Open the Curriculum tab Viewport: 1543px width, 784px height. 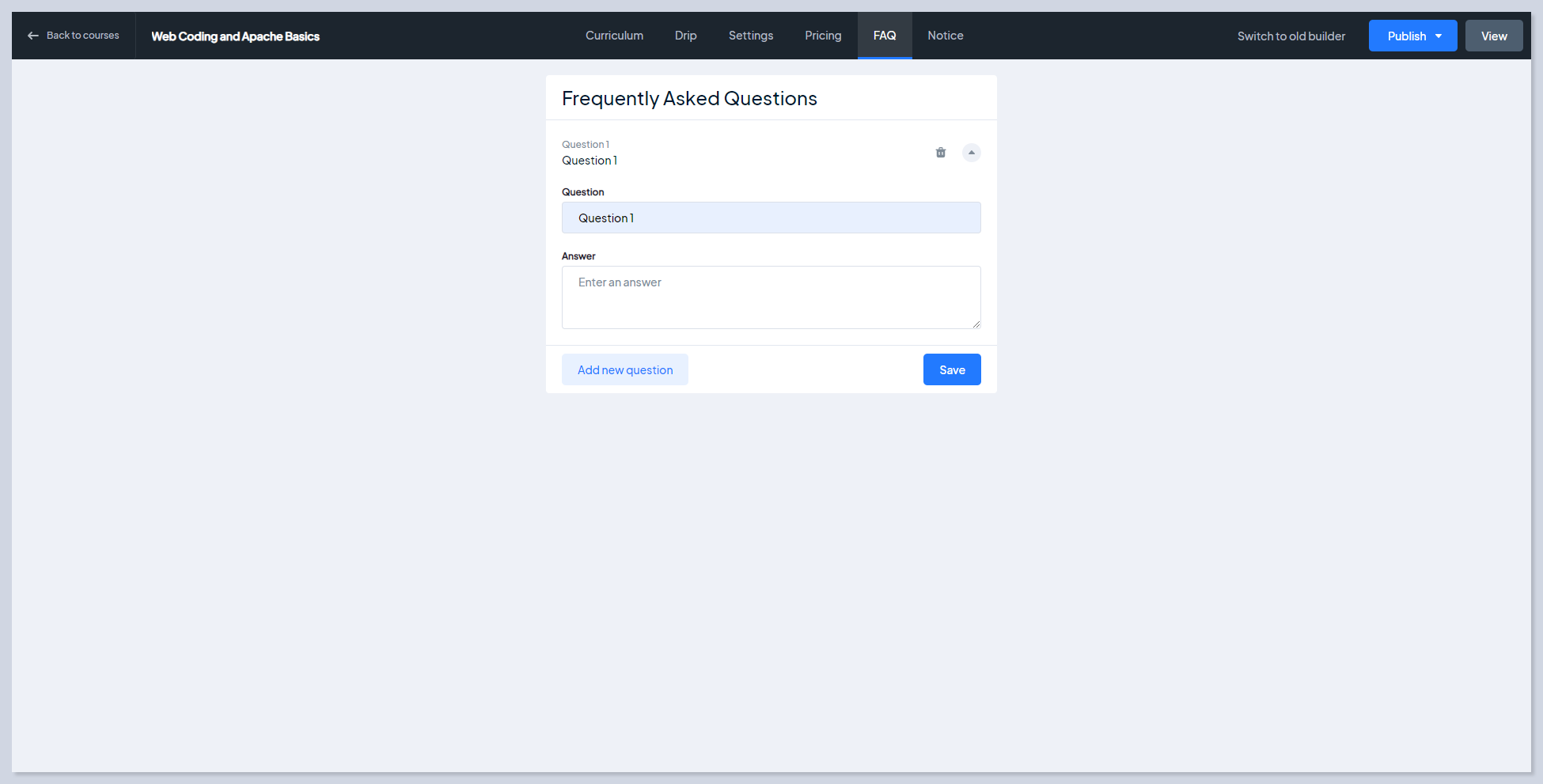click(614, 36)
